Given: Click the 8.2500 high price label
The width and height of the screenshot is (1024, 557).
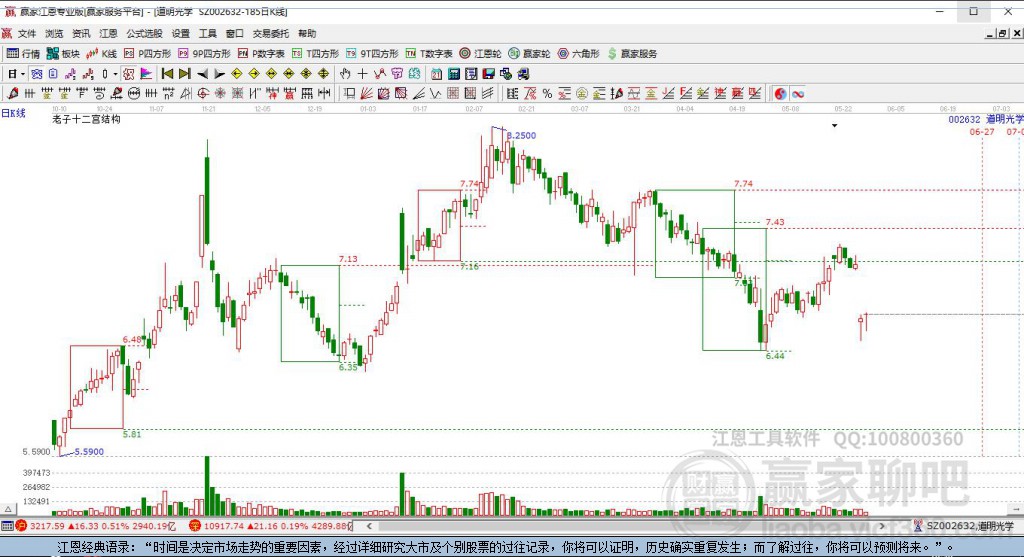Looking at the screenshot, I should [521, 135].
